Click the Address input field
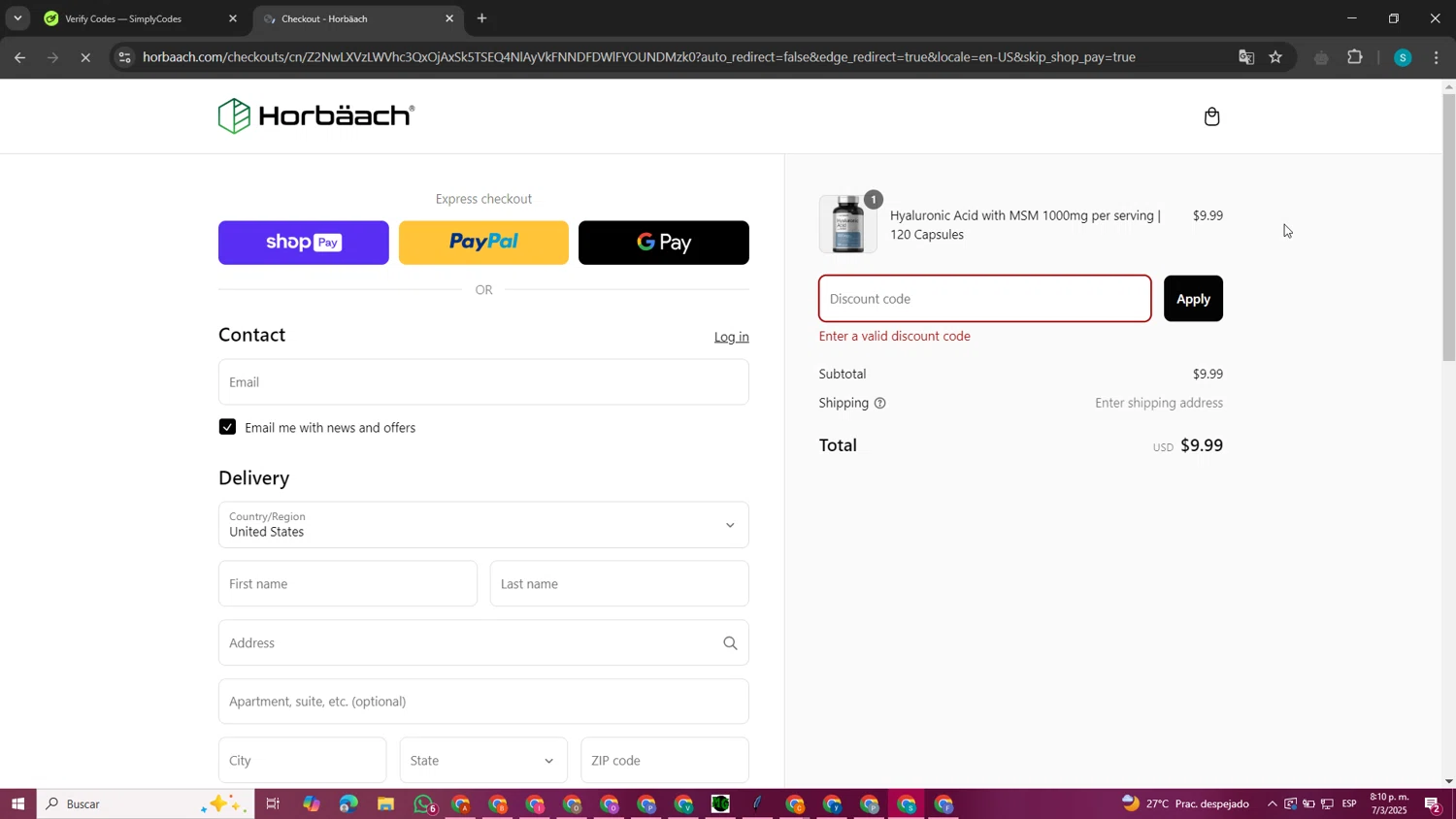1456x819 pixels. pos(483,643)
